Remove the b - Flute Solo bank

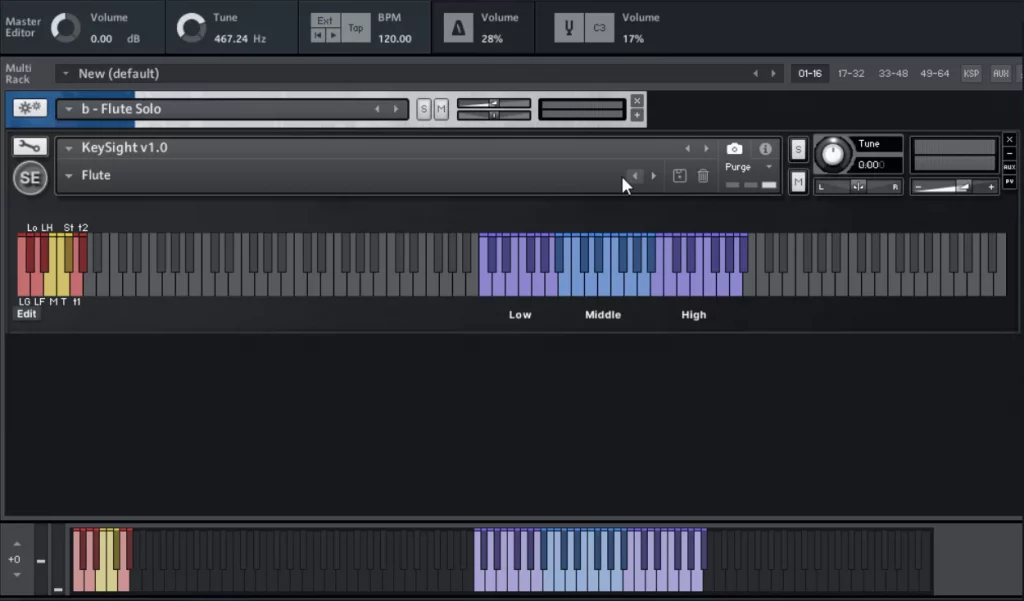tap(637, 101)
